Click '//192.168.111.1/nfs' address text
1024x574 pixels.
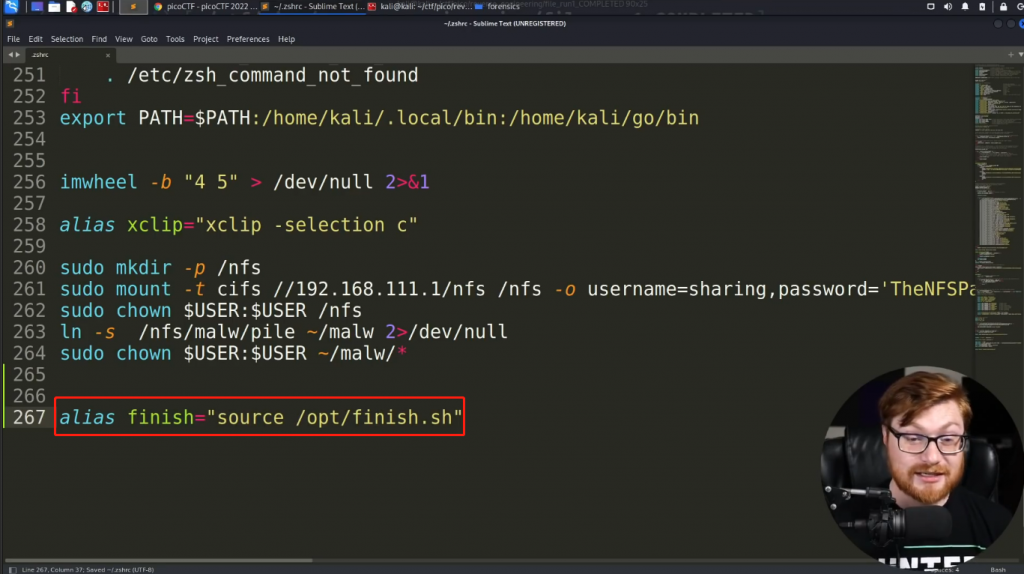pos(379,289)
